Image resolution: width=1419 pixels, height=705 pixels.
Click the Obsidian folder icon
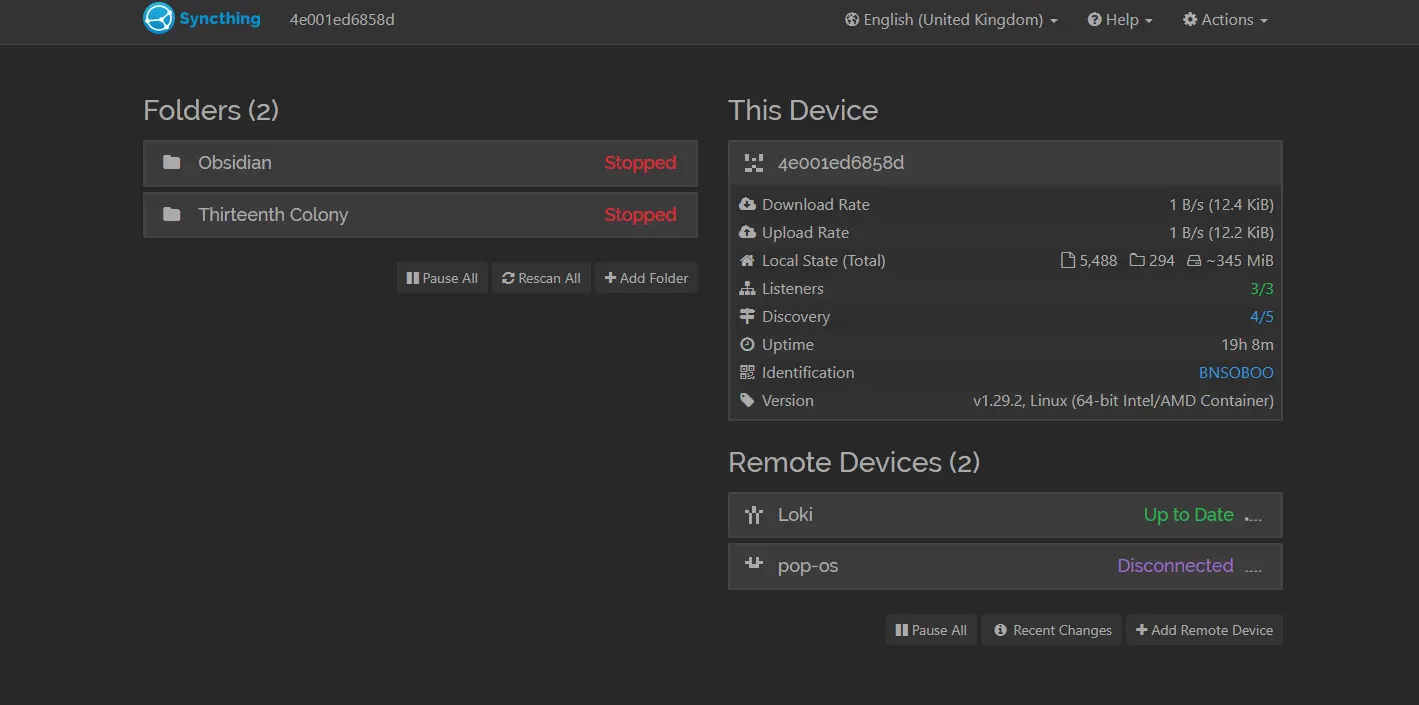(x=172, y=163)
